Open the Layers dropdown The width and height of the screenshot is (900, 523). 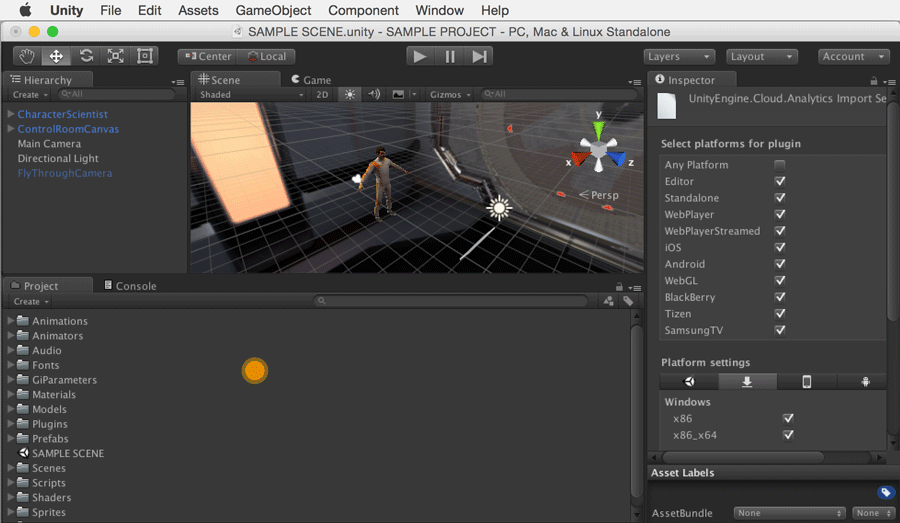pos(679,57)
